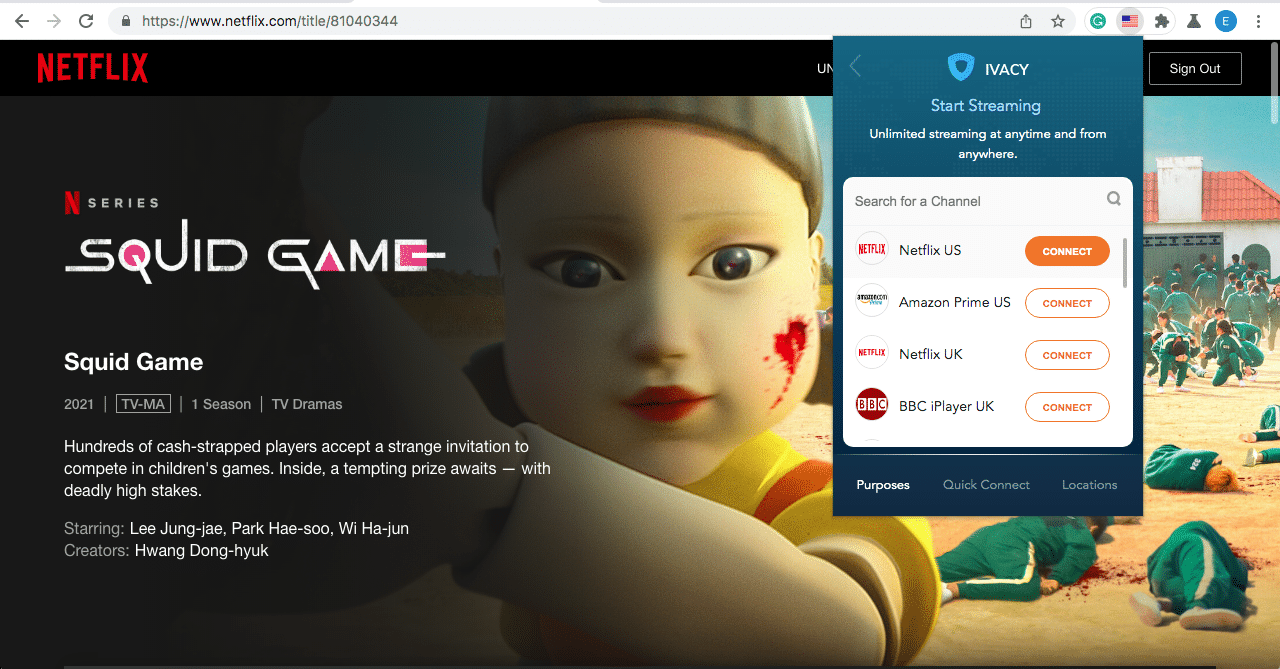
Task: Click the Netflix logo in header
Action: coord(92,68)
